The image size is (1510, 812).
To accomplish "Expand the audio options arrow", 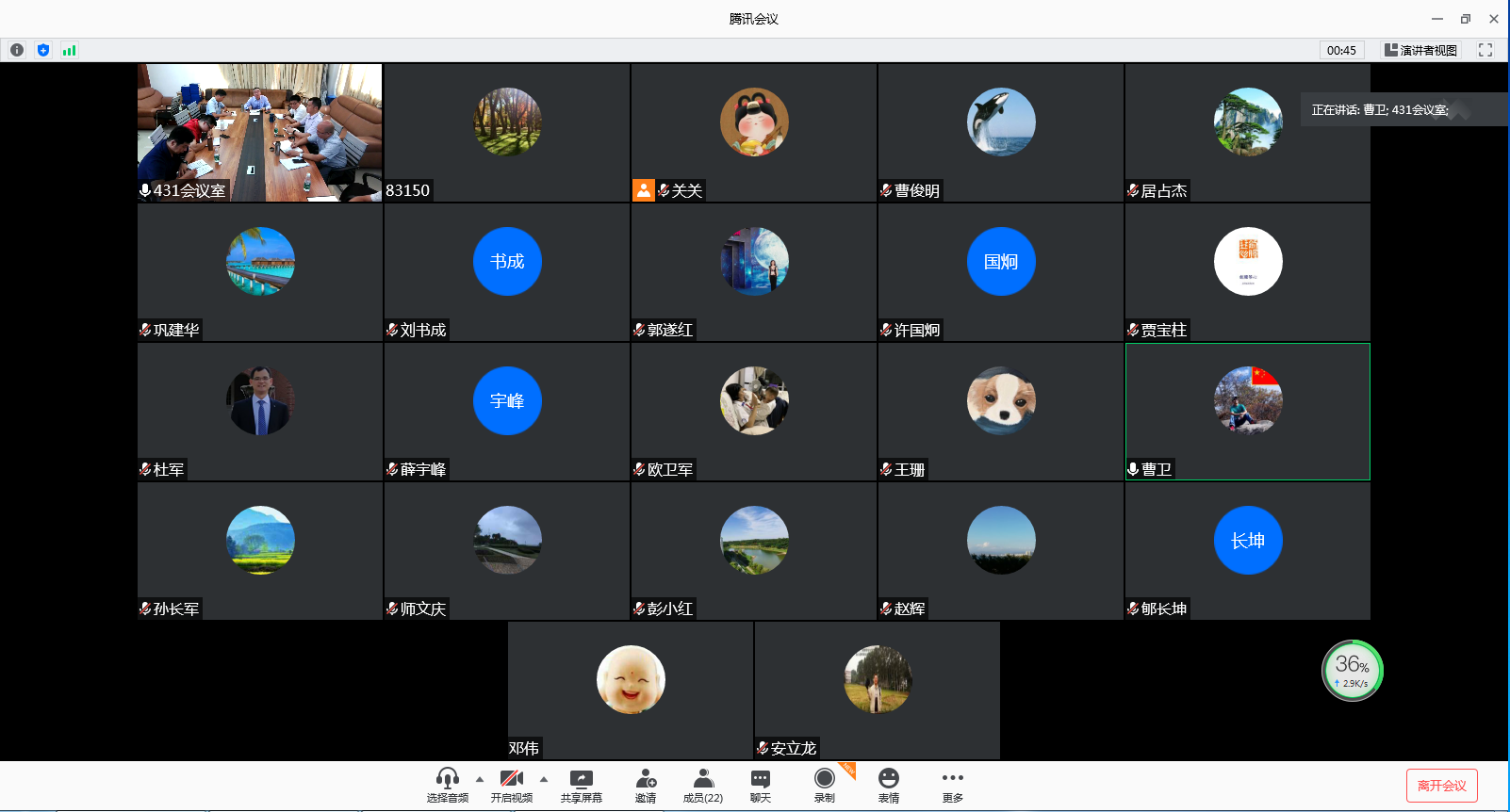I will click(480, 779).
